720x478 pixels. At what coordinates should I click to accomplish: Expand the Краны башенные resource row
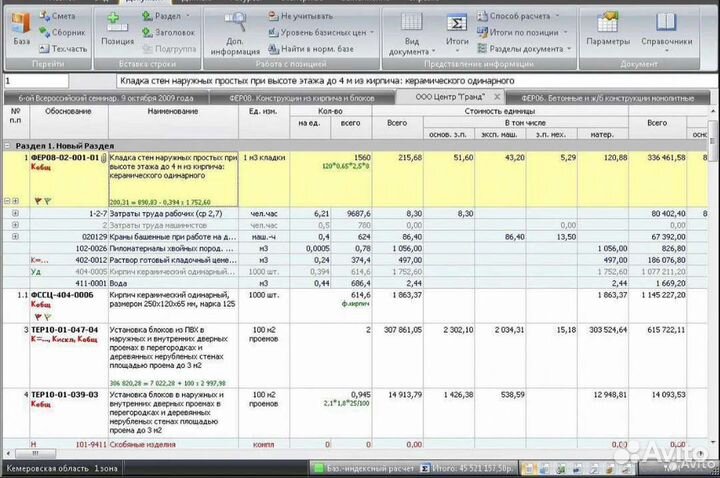pos(16,236)
